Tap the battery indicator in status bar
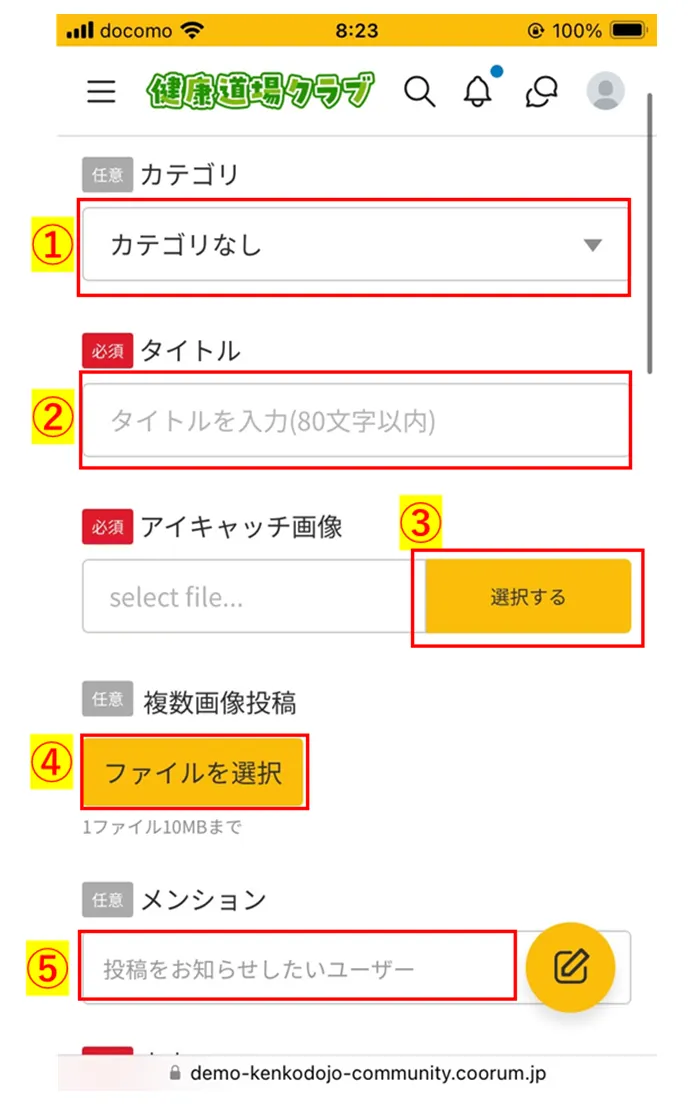691x1105 pixels. click(x=628, y=30)
